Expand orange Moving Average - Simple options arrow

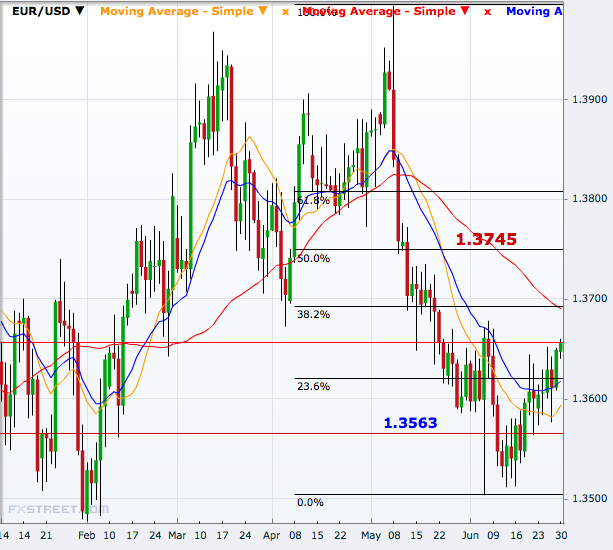coord(263,11)
